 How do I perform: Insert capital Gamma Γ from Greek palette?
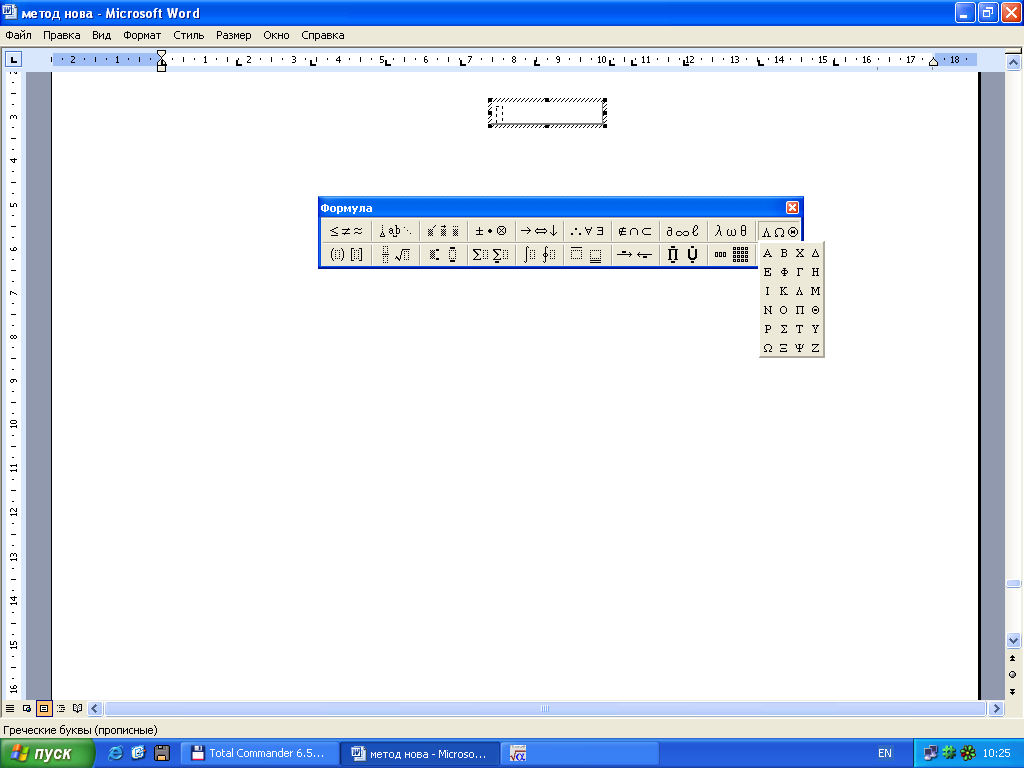[x=799, y=272]
